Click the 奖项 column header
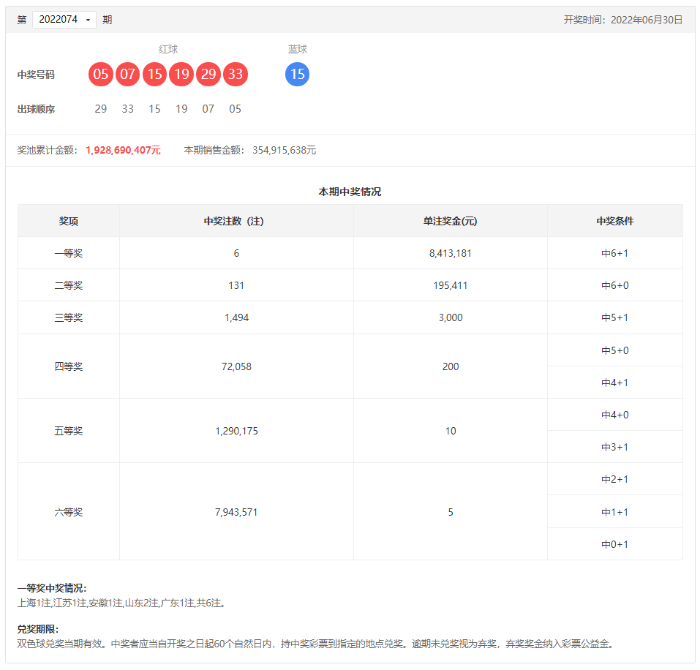700x670 pixels. click(x=68, y=221)
